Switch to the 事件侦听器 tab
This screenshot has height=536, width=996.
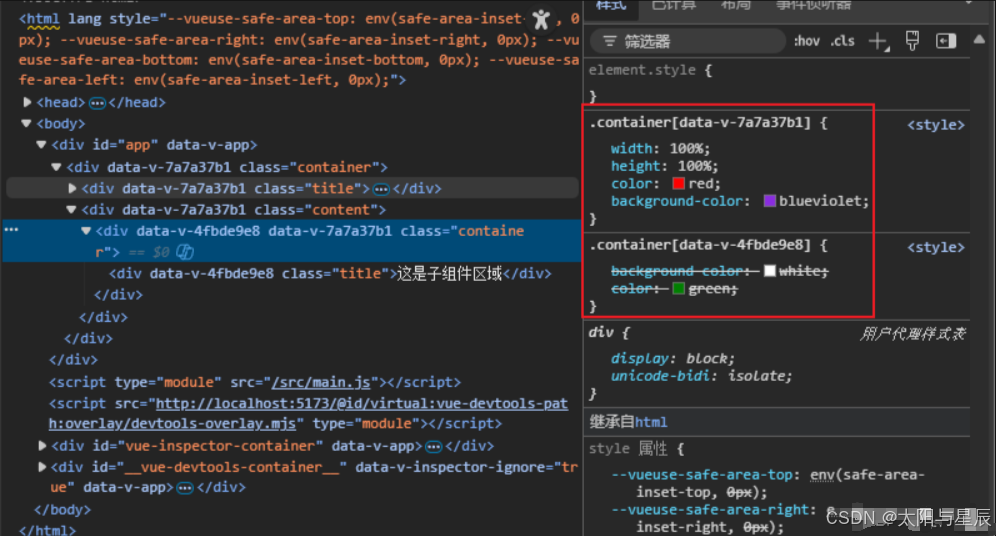pos(814,5)
